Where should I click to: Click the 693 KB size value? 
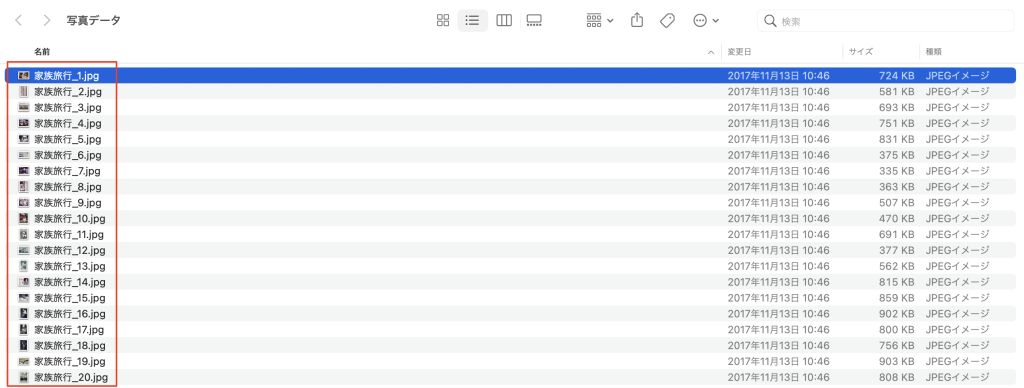tap(896, 107)
